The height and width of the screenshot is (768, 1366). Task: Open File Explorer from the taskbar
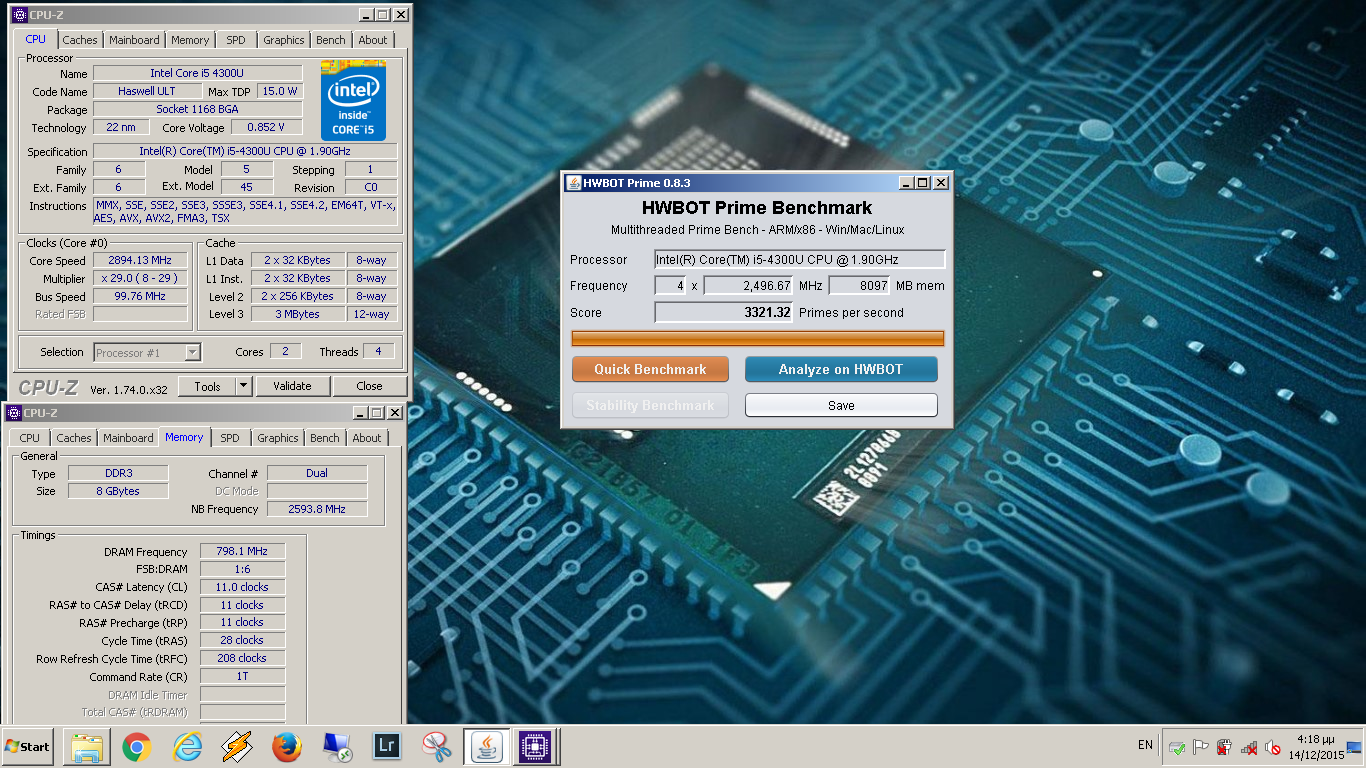(x=86, y=747)
